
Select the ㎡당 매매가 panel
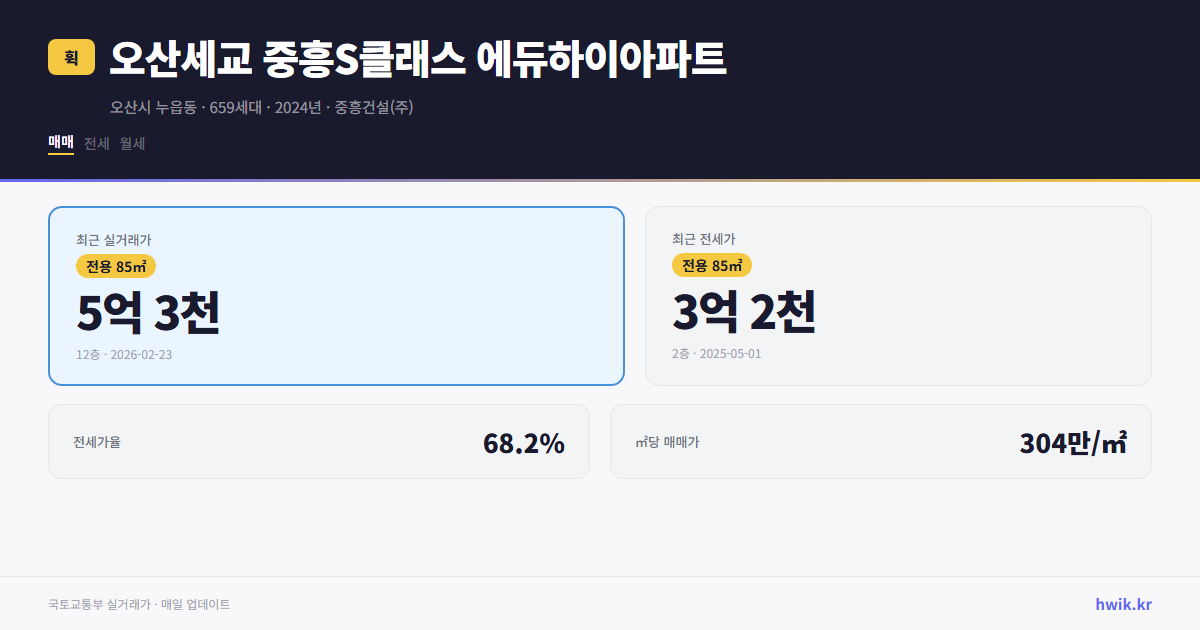tap(880, 441)
